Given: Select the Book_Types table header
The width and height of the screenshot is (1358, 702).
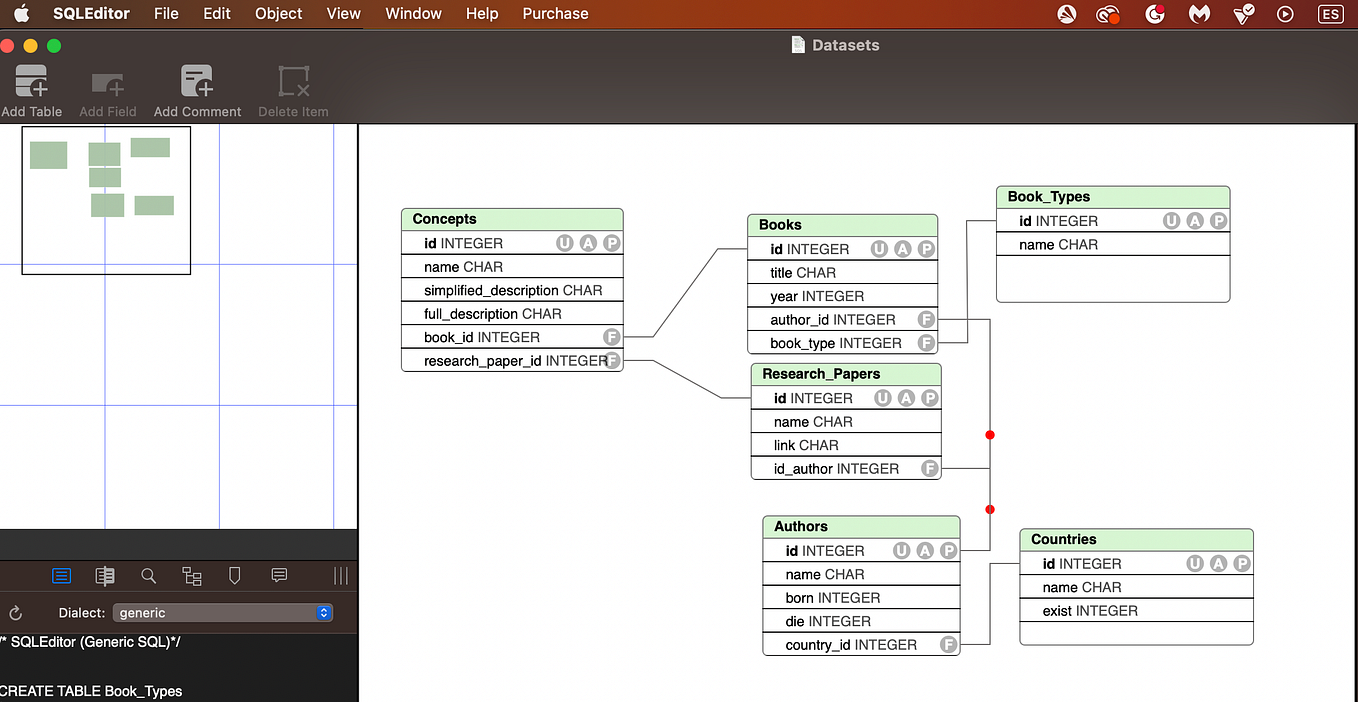Looking at the screenshot, I should coord(1112,196).
